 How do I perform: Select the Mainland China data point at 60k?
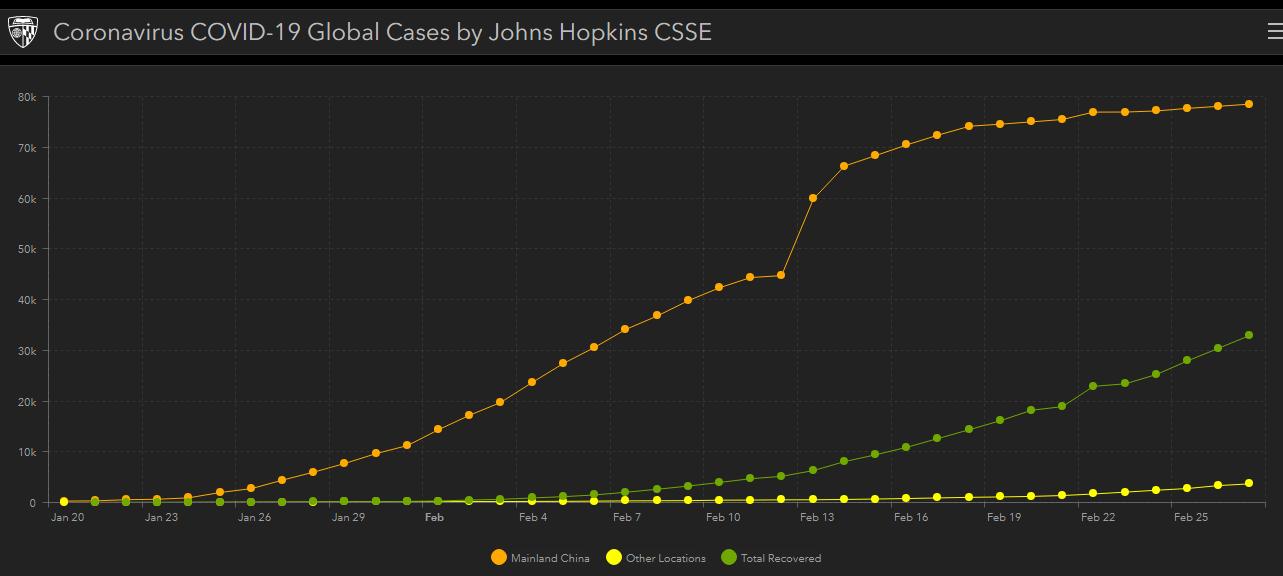point(813,198)
